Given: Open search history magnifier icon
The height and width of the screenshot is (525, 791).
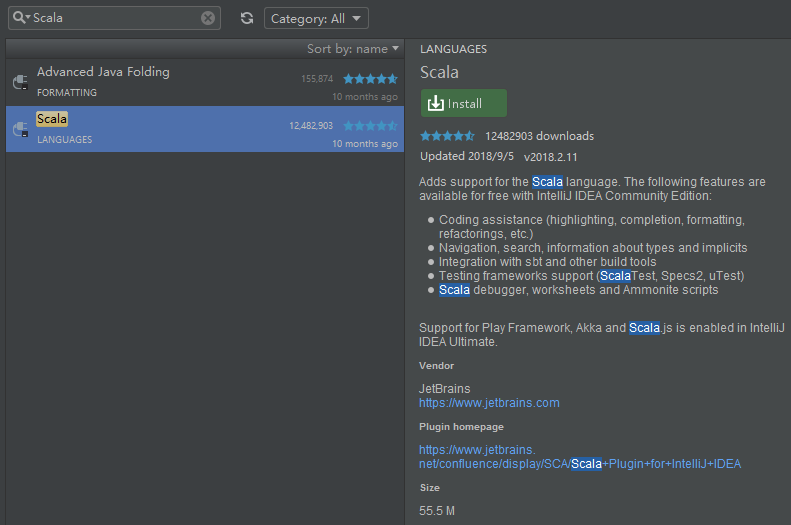Looking at the screenshot, I should 21,18.
